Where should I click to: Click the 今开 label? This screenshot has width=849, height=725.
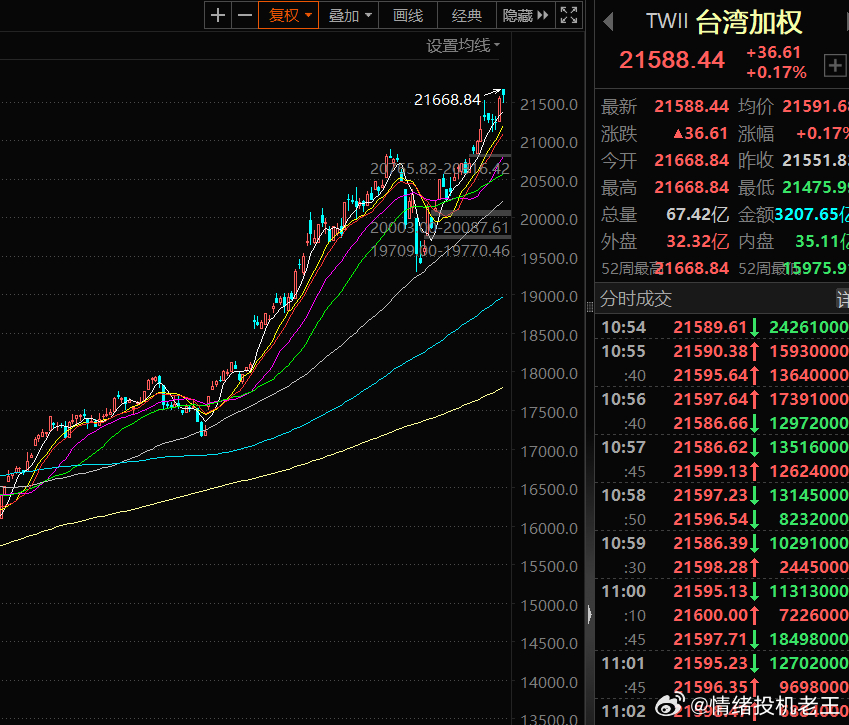pyautogui.click(x=619, y=161)
